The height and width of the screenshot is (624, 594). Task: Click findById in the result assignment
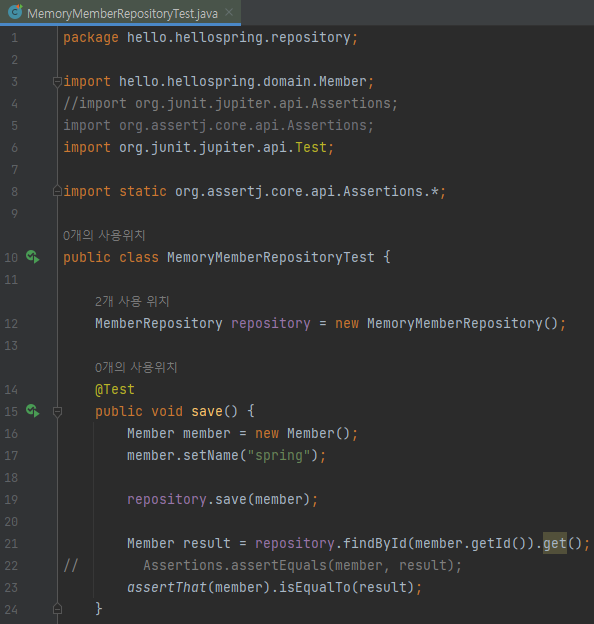pos(375,543)
